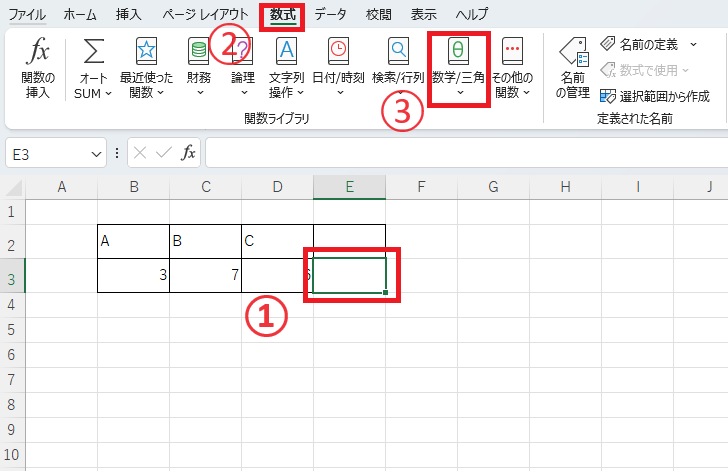Click cell B2 containing text A
Screen dimensions: 728x471
pyautogui.click(x=134, y=242)
